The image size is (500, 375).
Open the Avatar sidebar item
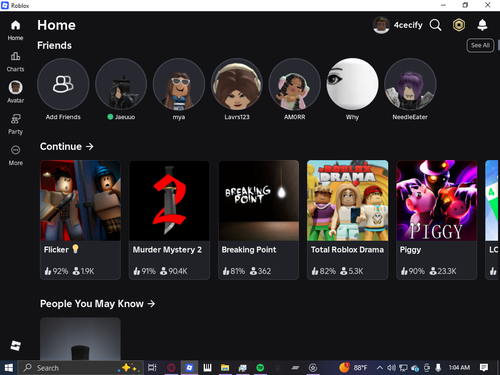click(15, 92)
